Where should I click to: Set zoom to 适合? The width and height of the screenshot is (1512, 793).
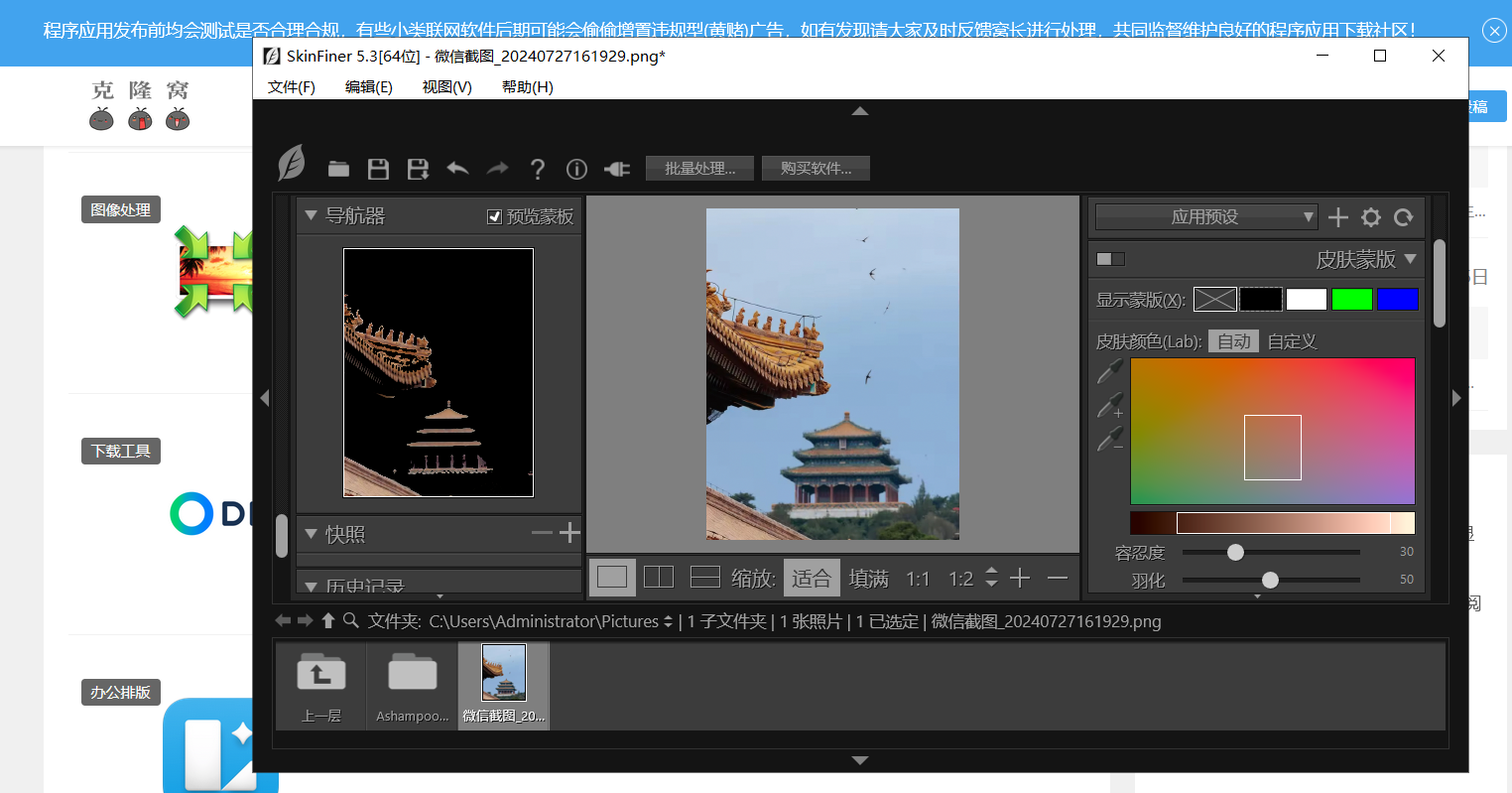point(812,578)
